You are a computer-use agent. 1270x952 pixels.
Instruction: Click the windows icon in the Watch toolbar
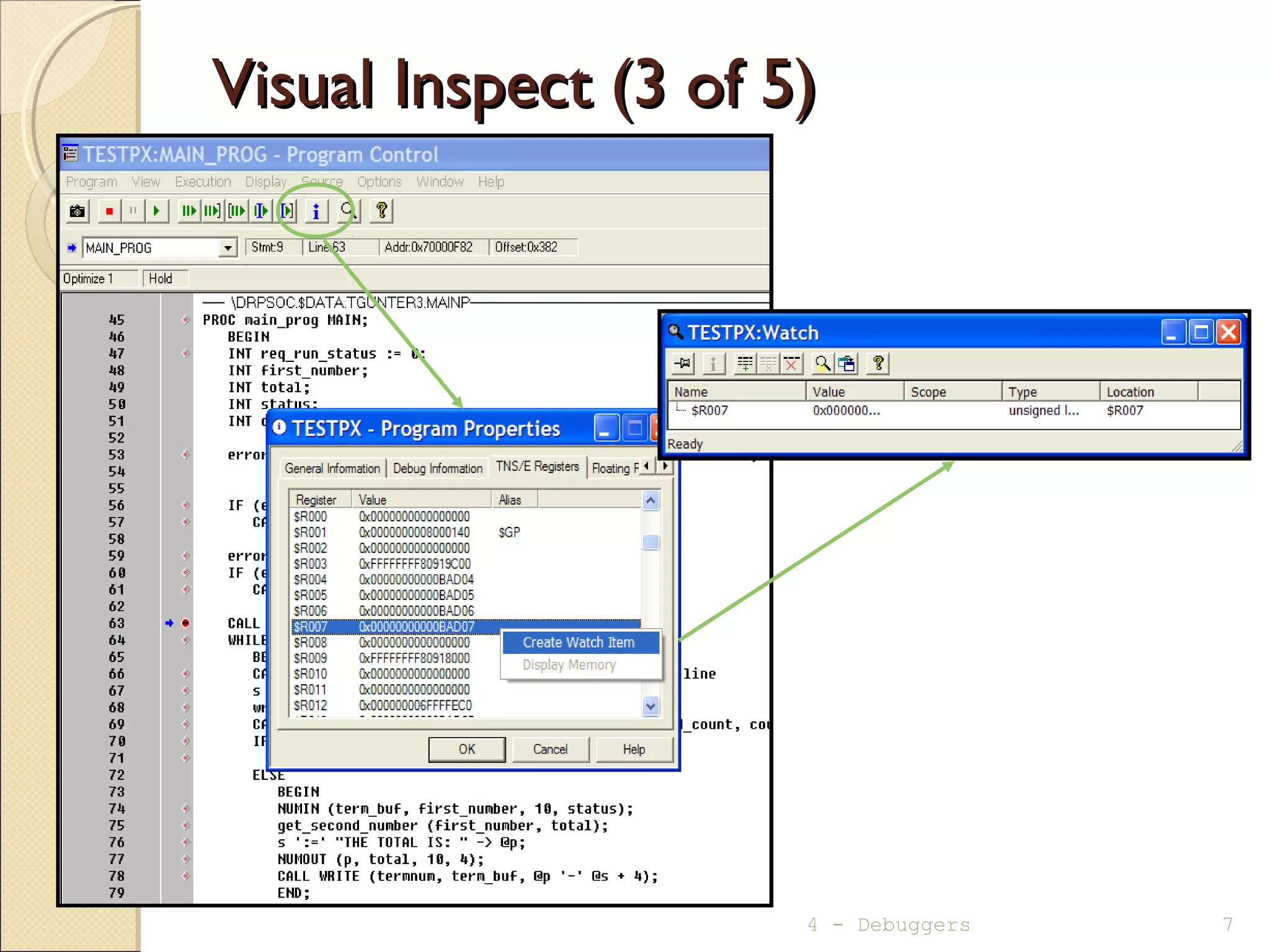846,364
